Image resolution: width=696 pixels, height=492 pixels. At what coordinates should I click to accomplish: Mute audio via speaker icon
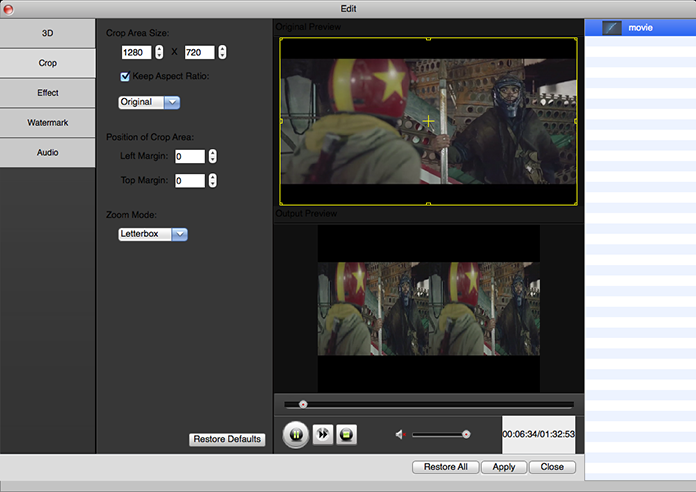[x=400, y=434]
